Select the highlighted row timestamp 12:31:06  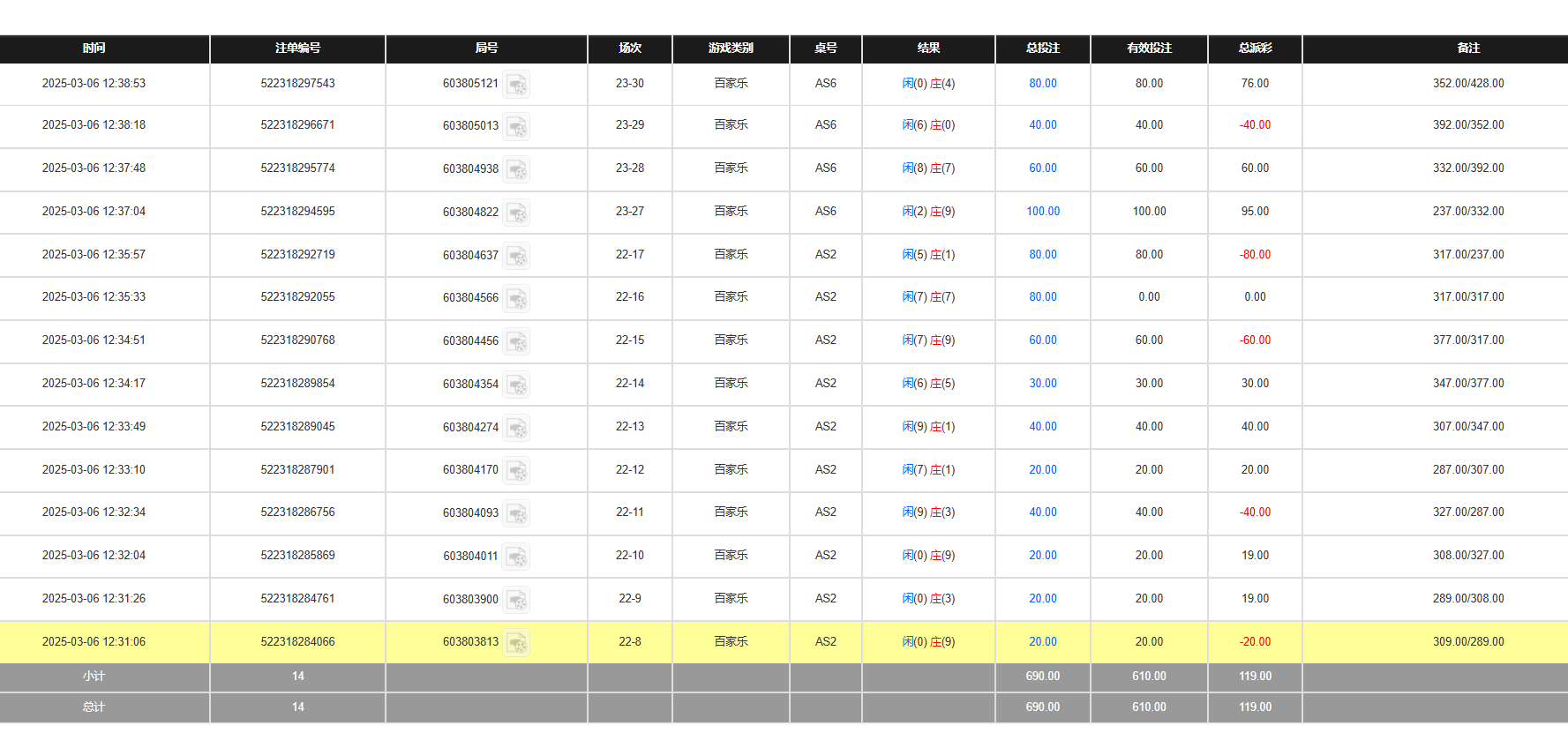[x=94, y=642]
